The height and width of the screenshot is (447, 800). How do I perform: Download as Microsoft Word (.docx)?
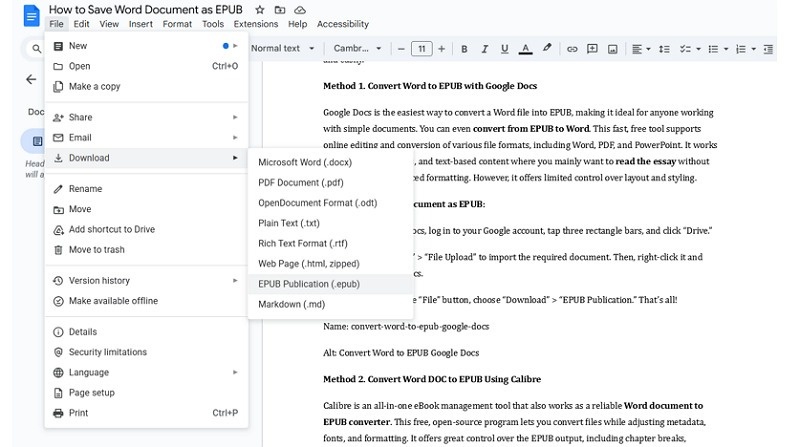(331, 162)
